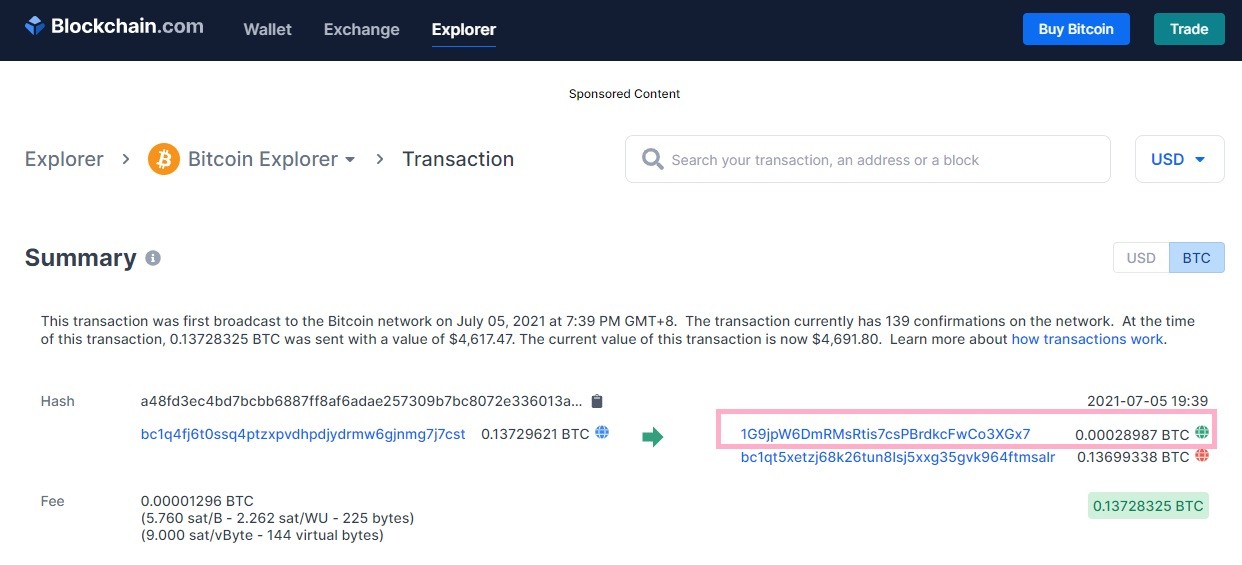Select the Explorer tab

pyautogui.click(x=463, y=29)
